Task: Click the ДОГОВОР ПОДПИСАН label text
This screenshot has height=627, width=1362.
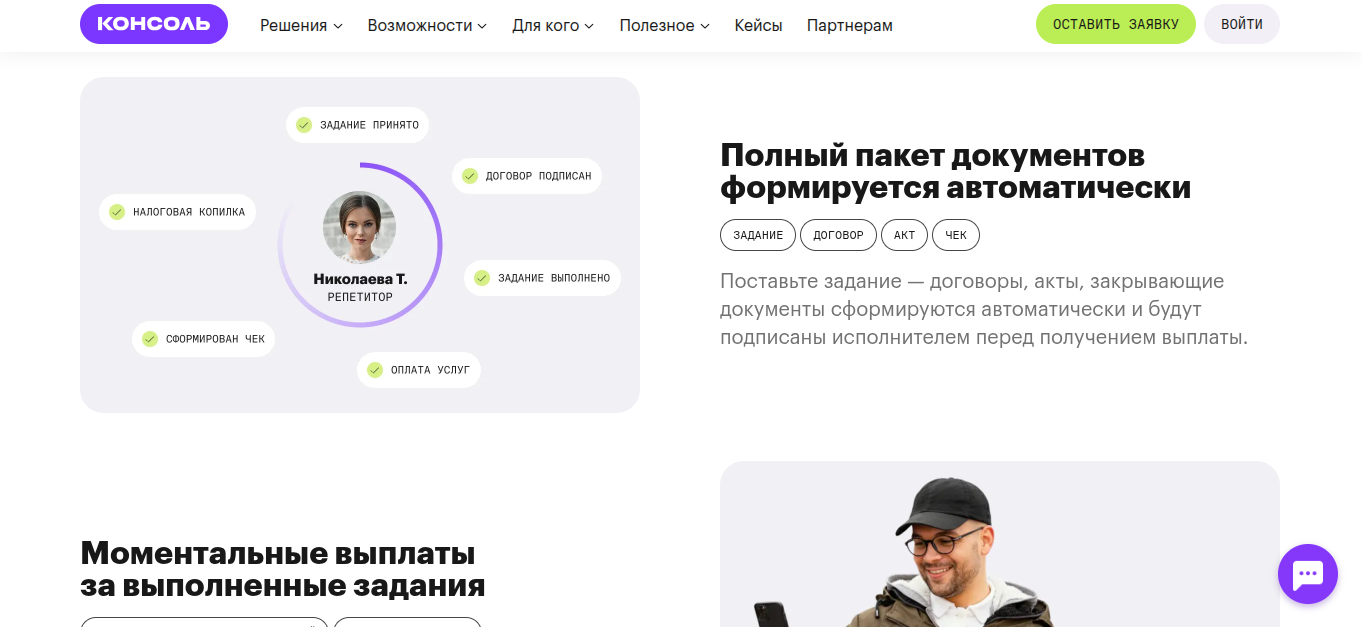Action: (x=538, y=176)
